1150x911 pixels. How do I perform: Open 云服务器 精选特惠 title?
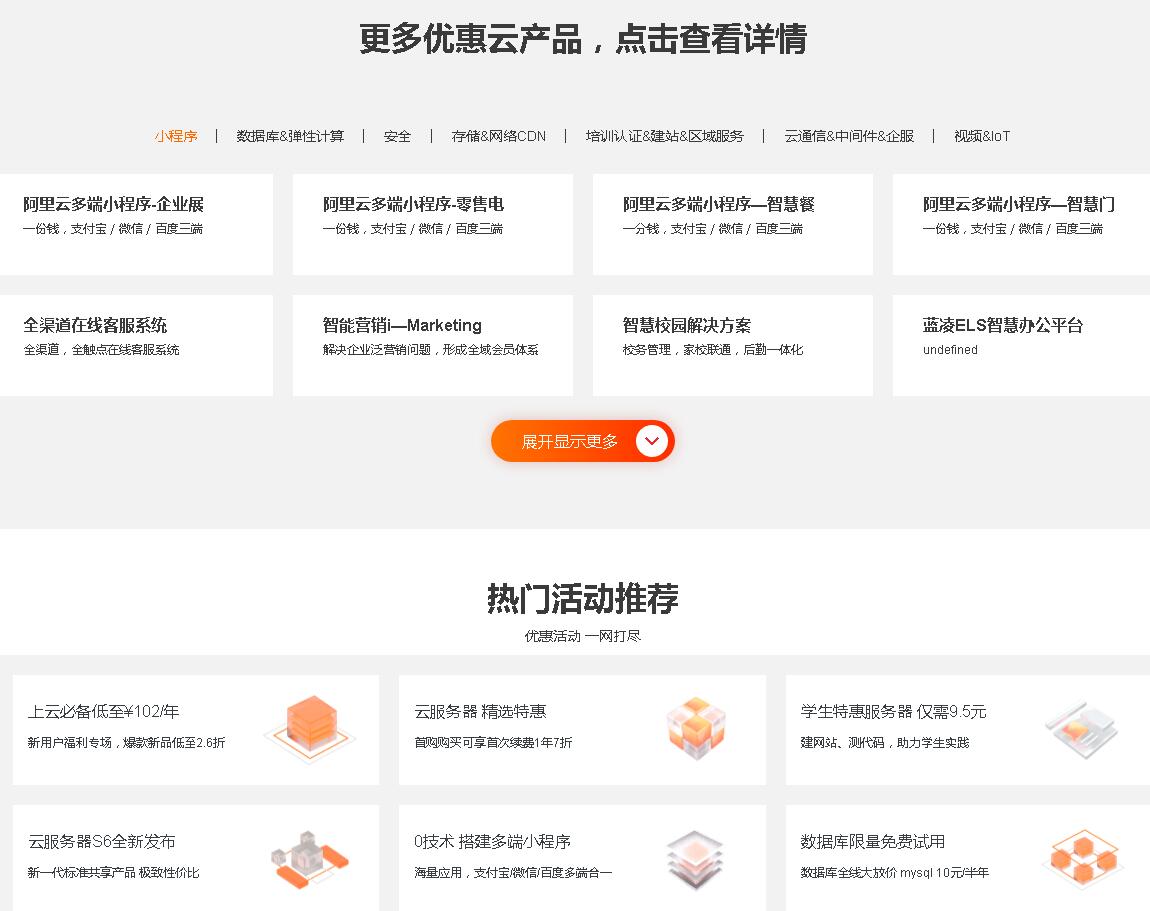[480, 711]
